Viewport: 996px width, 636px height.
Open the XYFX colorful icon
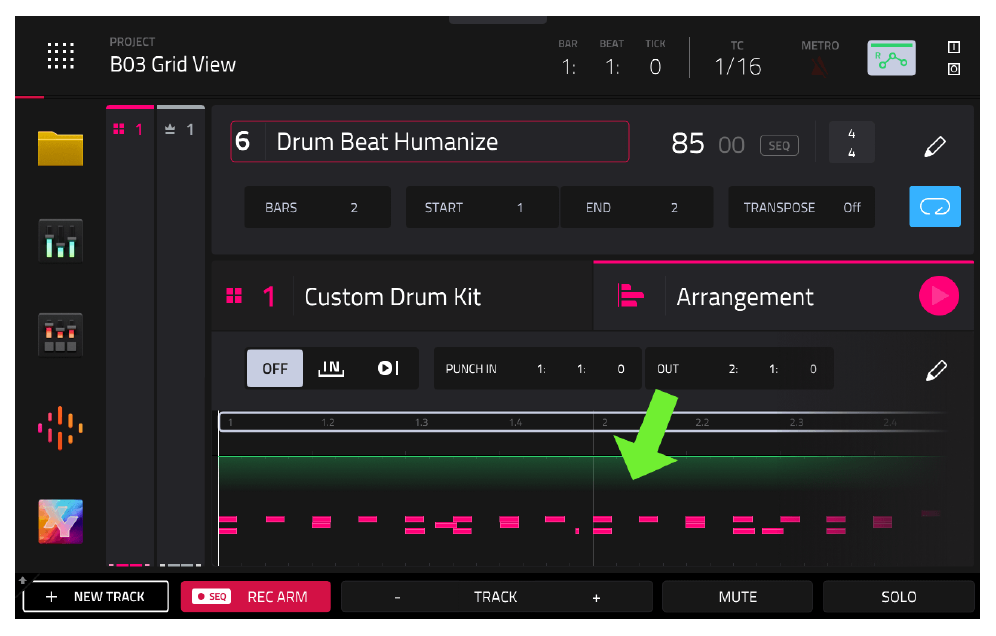click(x=60, y=521)
